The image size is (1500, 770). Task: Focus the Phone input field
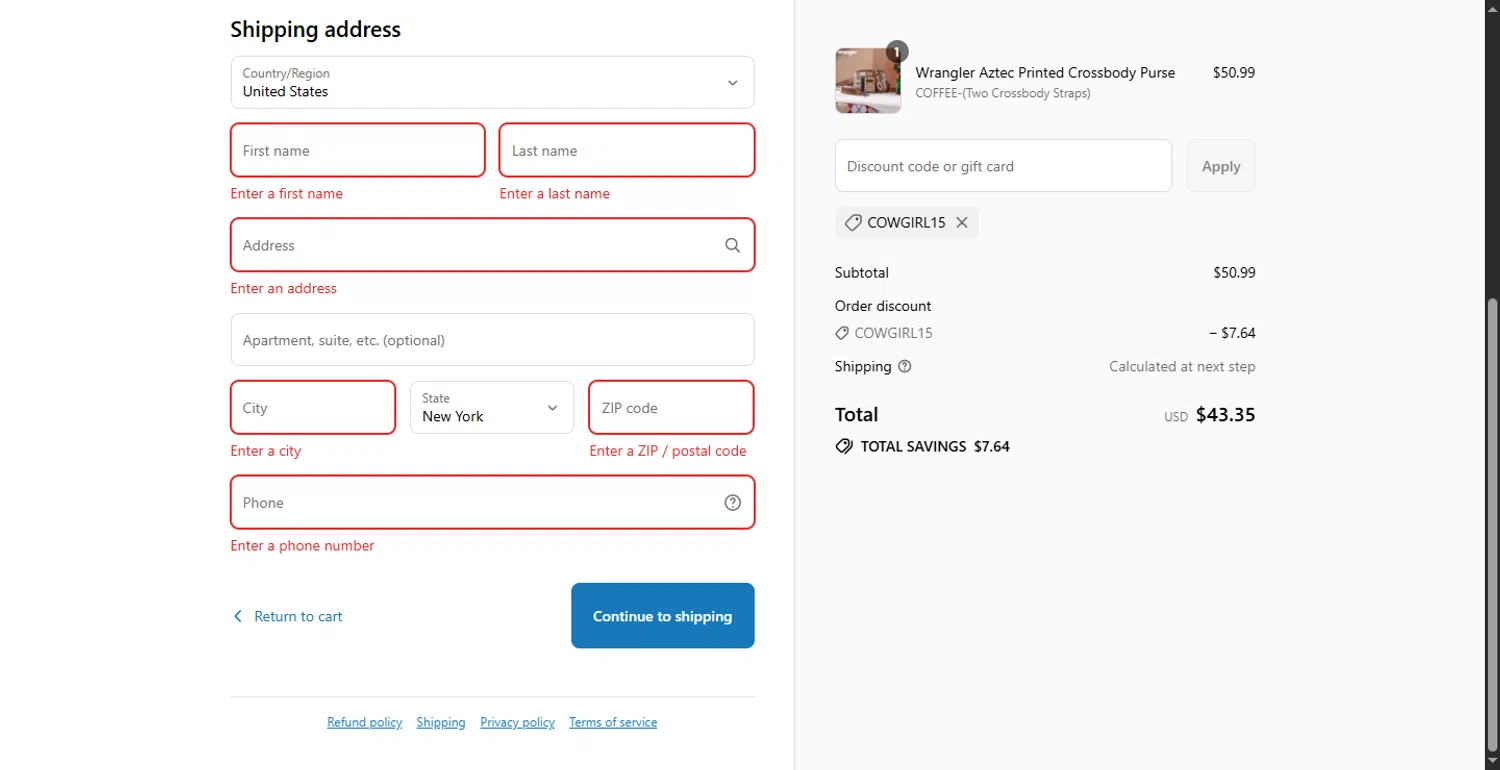(492, 502)
